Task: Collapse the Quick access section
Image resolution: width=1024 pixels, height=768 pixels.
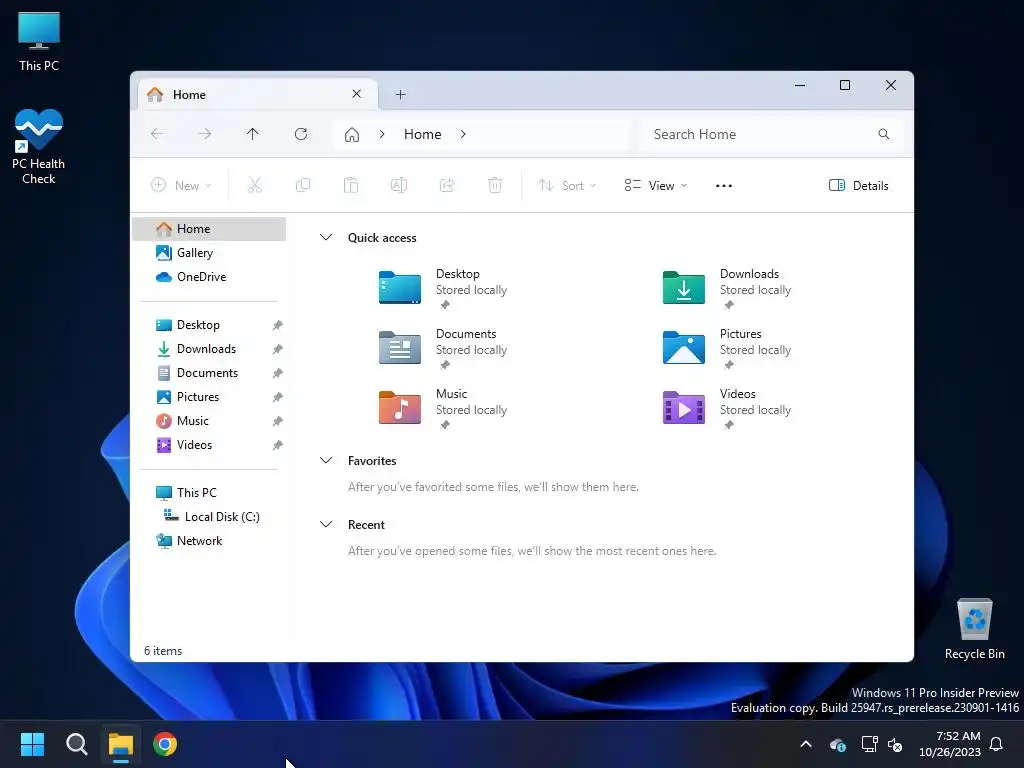Action: click(326, 237)
